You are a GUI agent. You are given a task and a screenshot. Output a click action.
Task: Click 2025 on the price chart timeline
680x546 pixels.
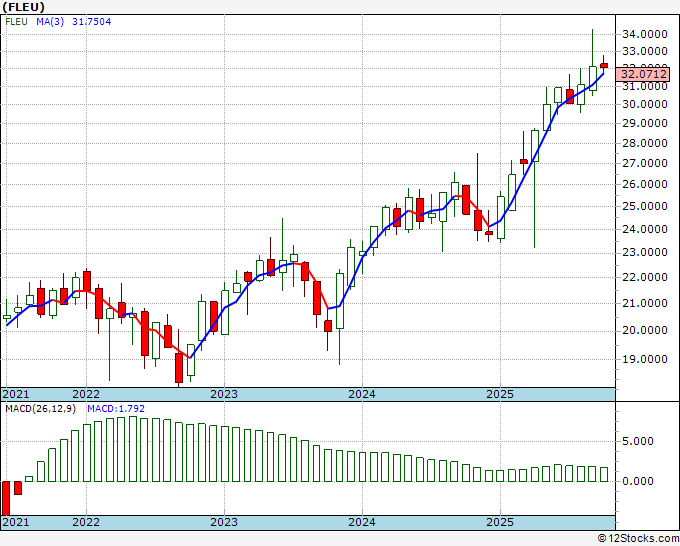[500, 394]
